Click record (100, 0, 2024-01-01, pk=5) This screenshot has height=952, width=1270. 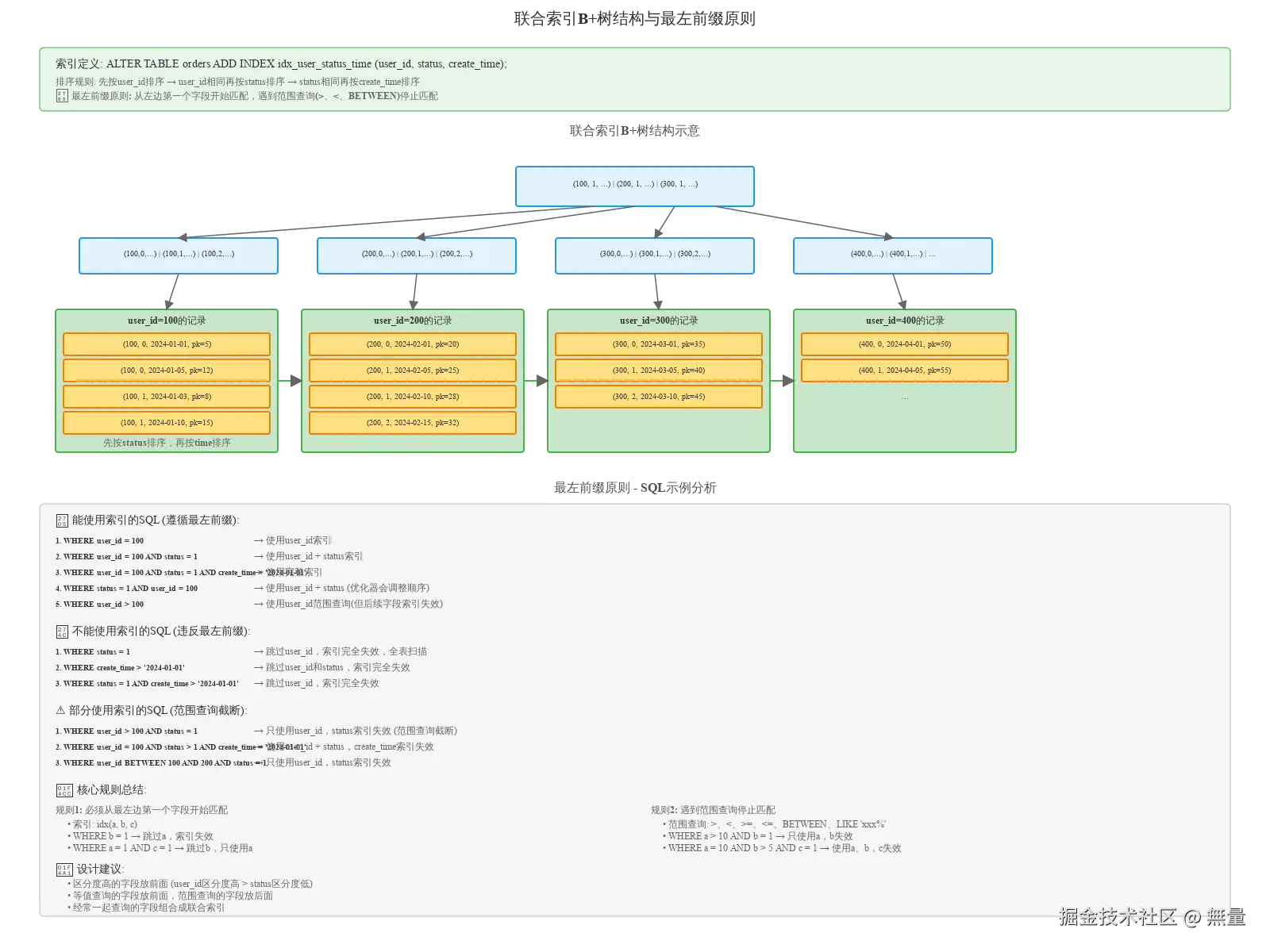point(165,344)
